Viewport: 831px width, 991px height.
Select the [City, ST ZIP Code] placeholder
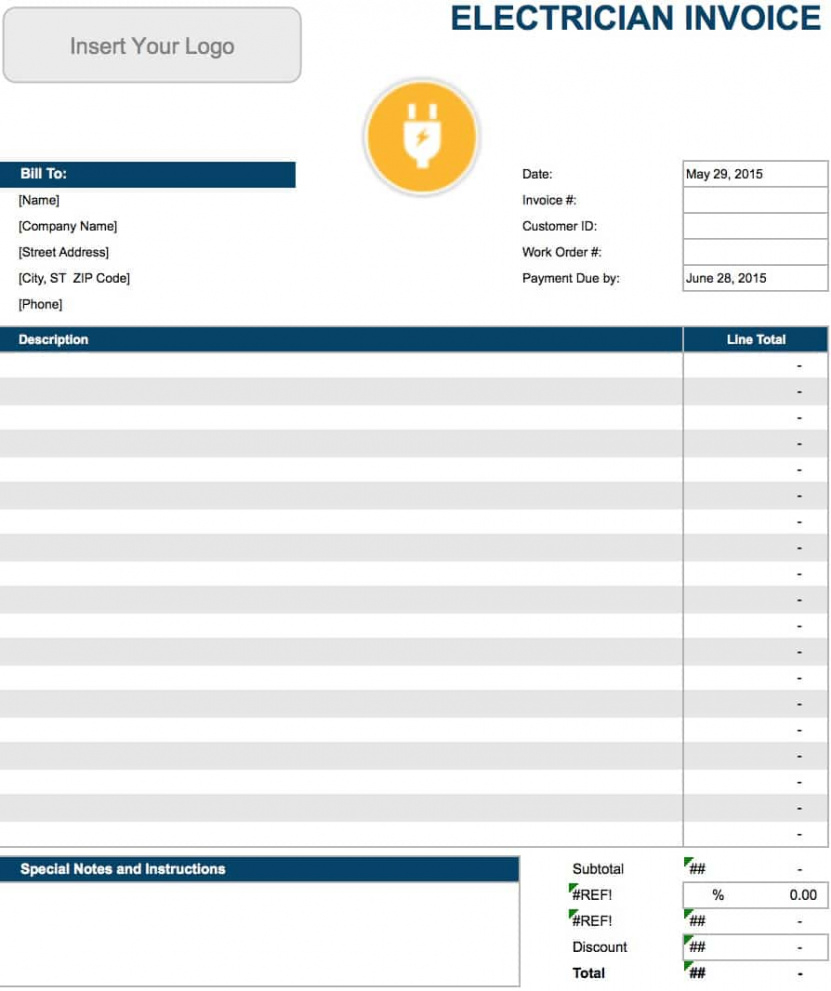[74, 278]
